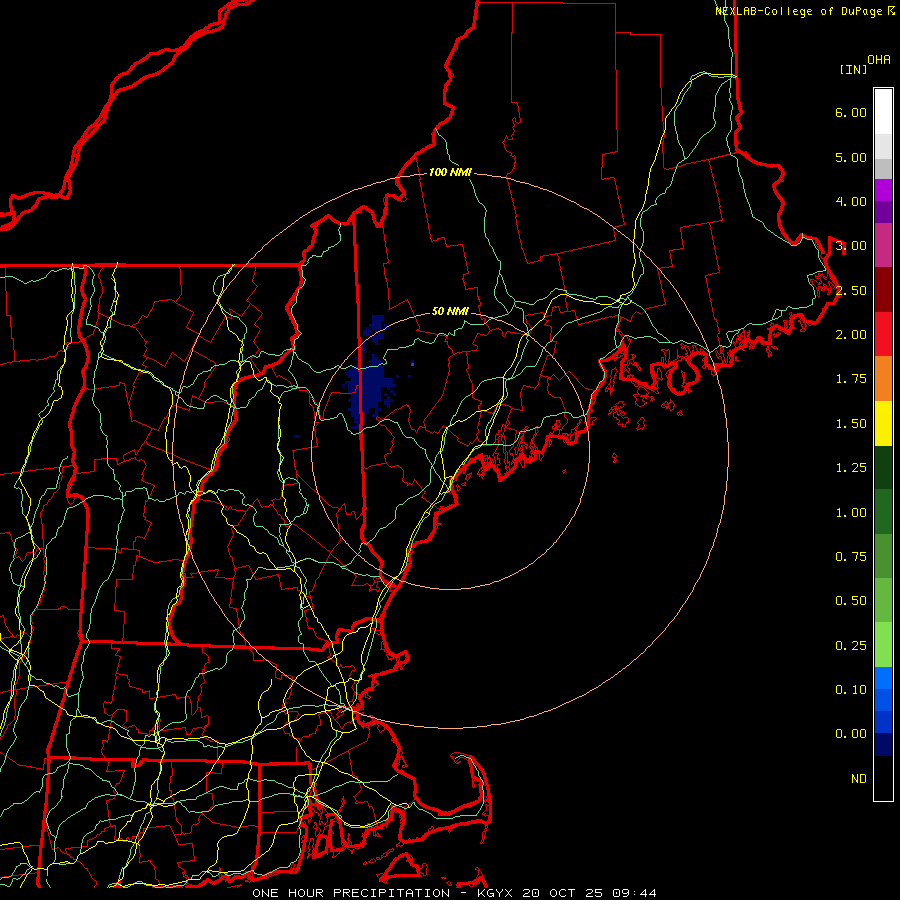Click the 1.00 legend value
900x900 pixels.
coord(851,513)
